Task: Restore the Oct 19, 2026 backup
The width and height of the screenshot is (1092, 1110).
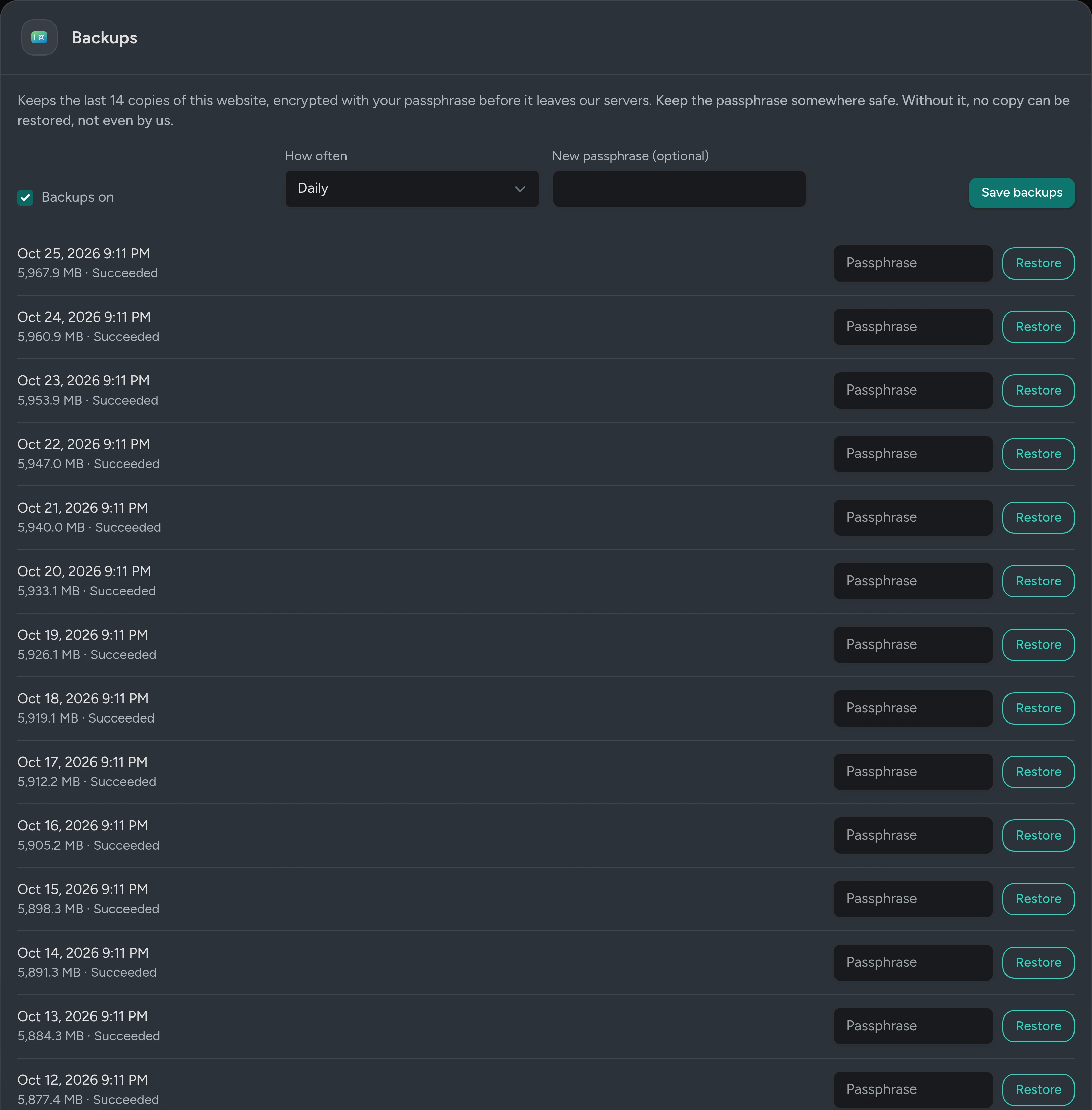Action: pos(1038,645)
